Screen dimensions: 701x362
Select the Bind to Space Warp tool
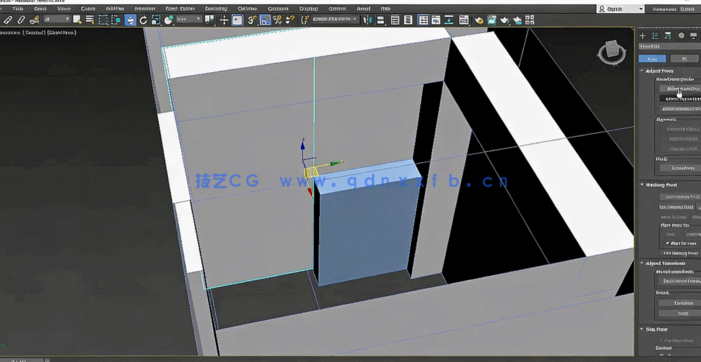[x=35, y=20]
